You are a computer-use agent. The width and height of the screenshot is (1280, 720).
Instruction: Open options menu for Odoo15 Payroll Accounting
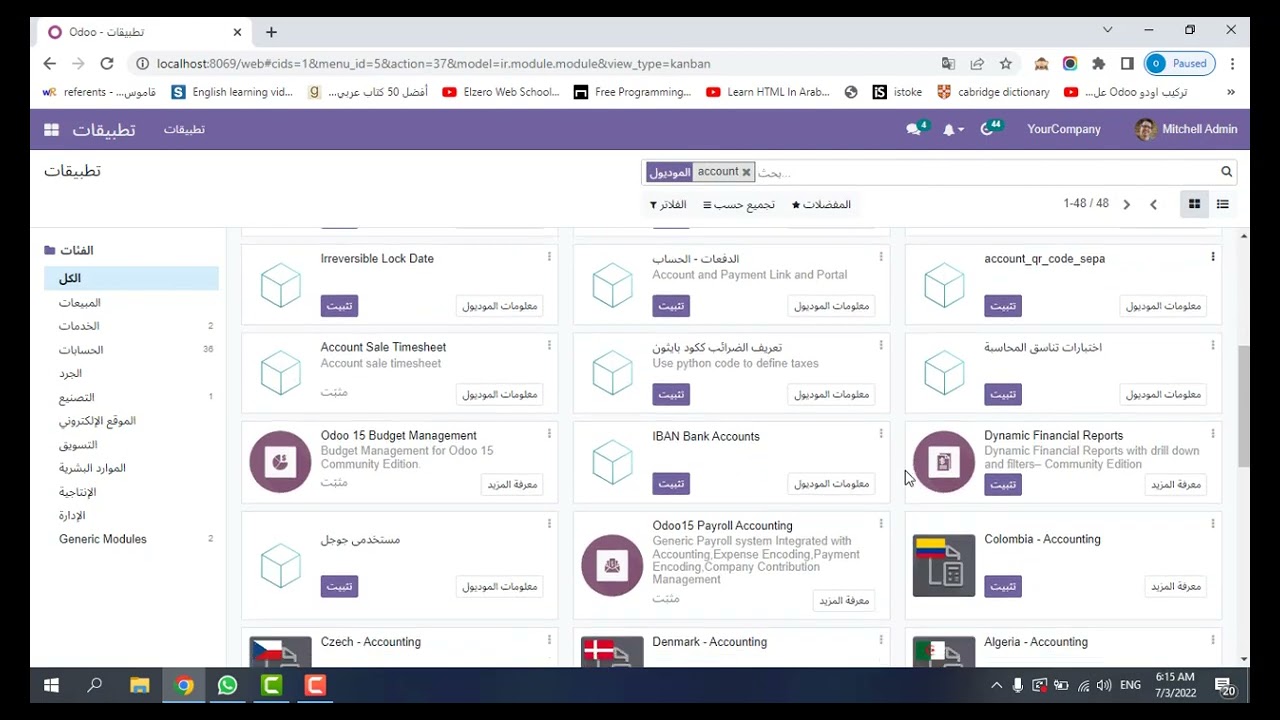(x=881, y=523)
